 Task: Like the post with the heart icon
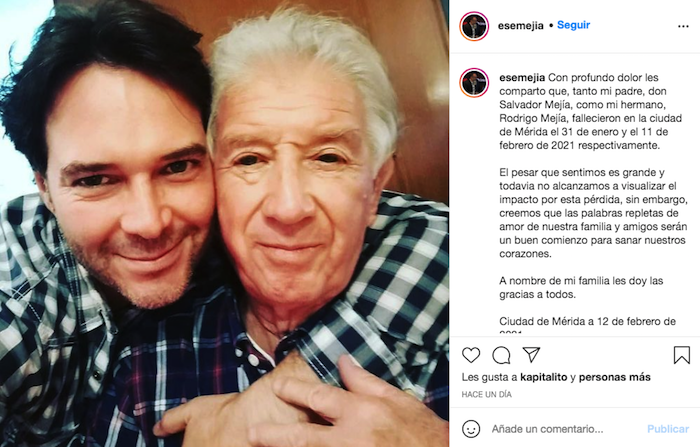[x=471, y=355]
